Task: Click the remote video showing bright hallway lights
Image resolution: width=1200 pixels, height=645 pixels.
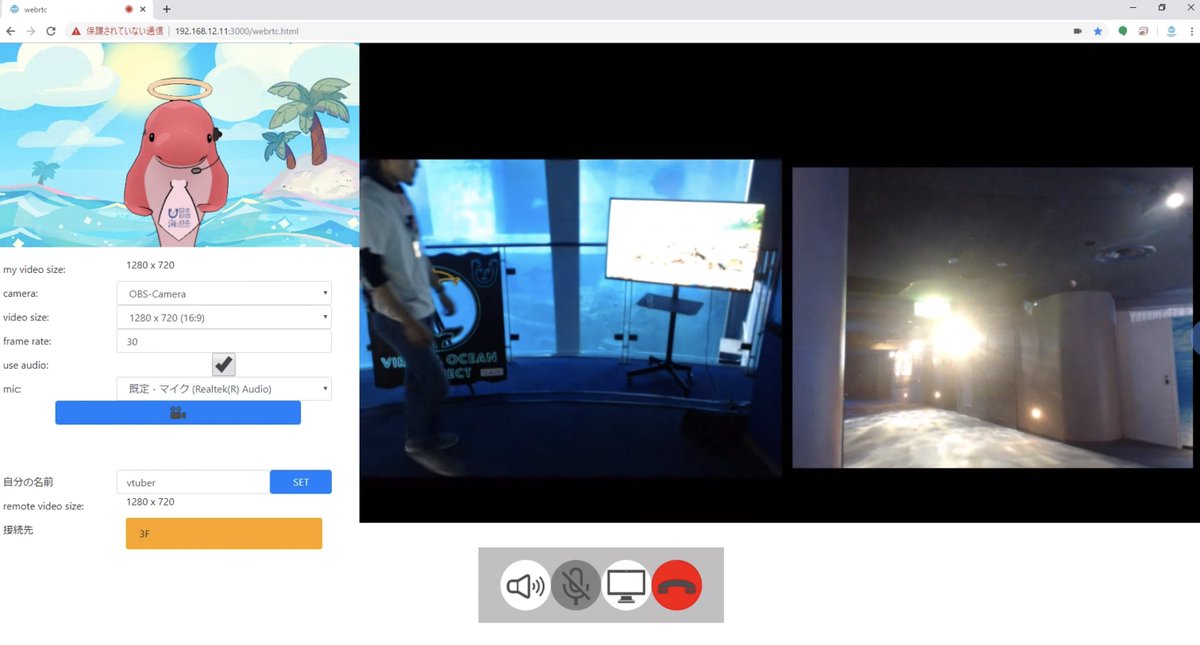Action: pyautogui.click(x=993, y=317)
